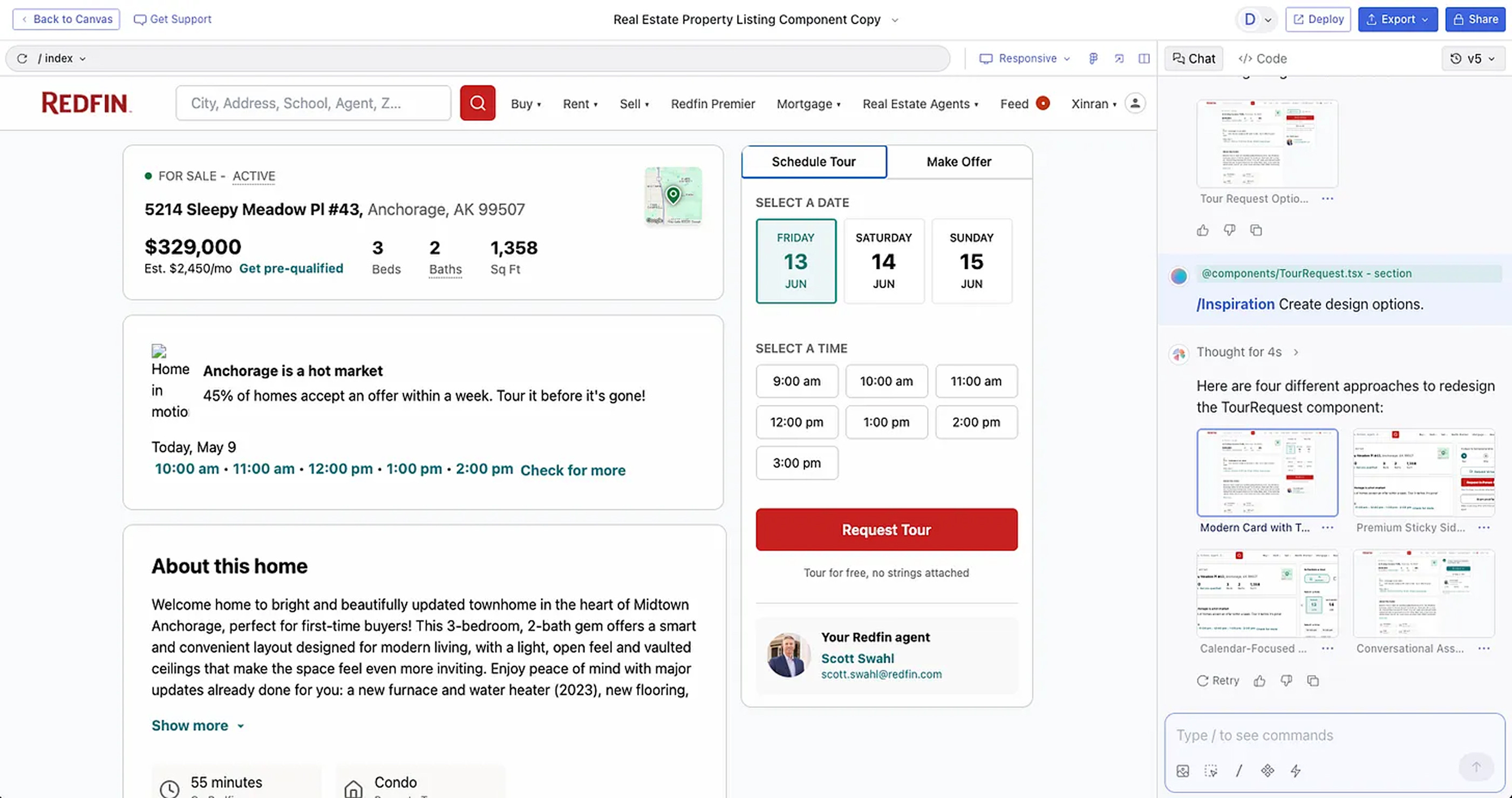Viewport: 1512px width, 798px height.
Task: Click the red search icon on Redfin header
Action: [477, 103]
